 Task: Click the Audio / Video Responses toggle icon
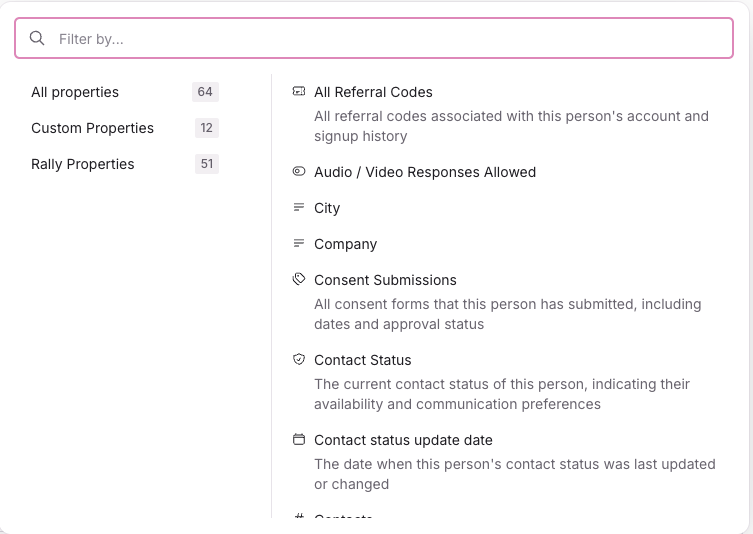(x=298, y=172)
